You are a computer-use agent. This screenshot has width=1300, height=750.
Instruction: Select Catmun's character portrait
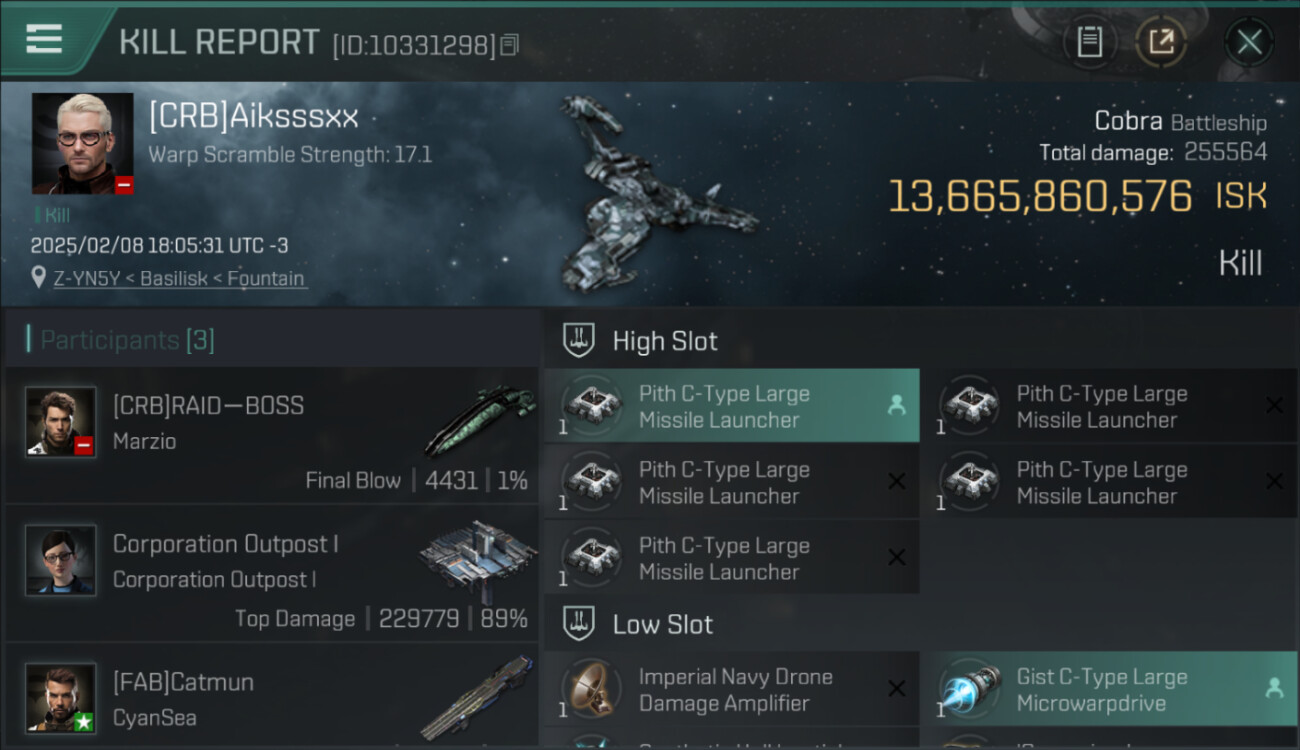click(x=61, y=698)
